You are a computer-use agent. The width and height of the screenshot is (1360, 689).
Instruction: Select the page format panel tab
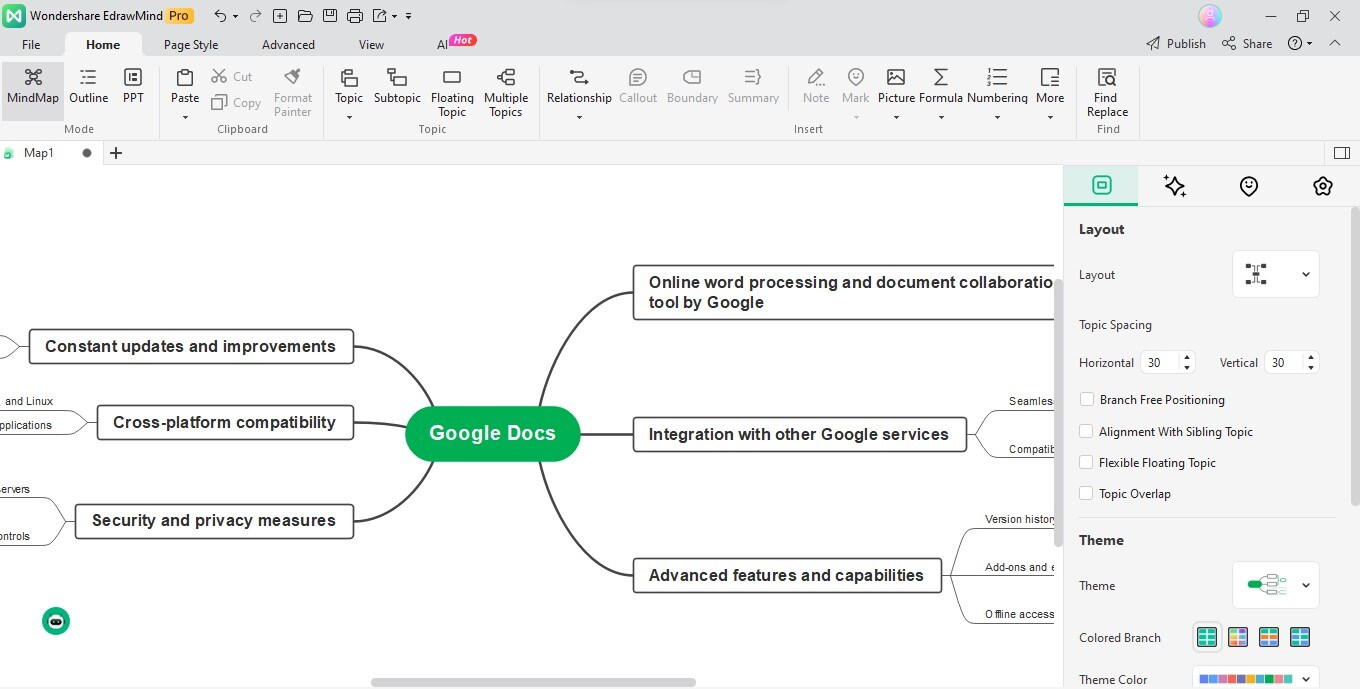(1101, 186)
